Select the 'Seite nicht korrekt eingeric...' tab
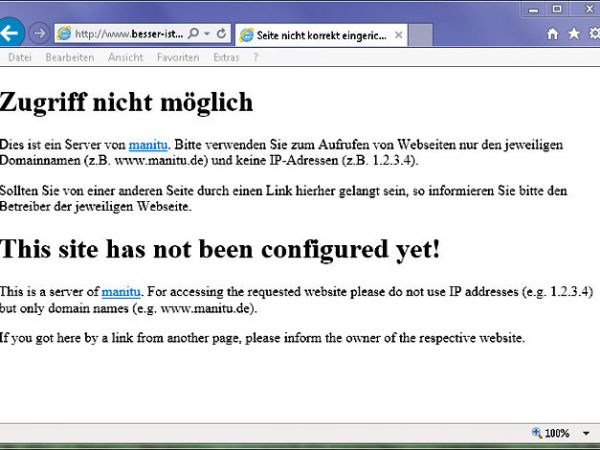 coord(321,35)
